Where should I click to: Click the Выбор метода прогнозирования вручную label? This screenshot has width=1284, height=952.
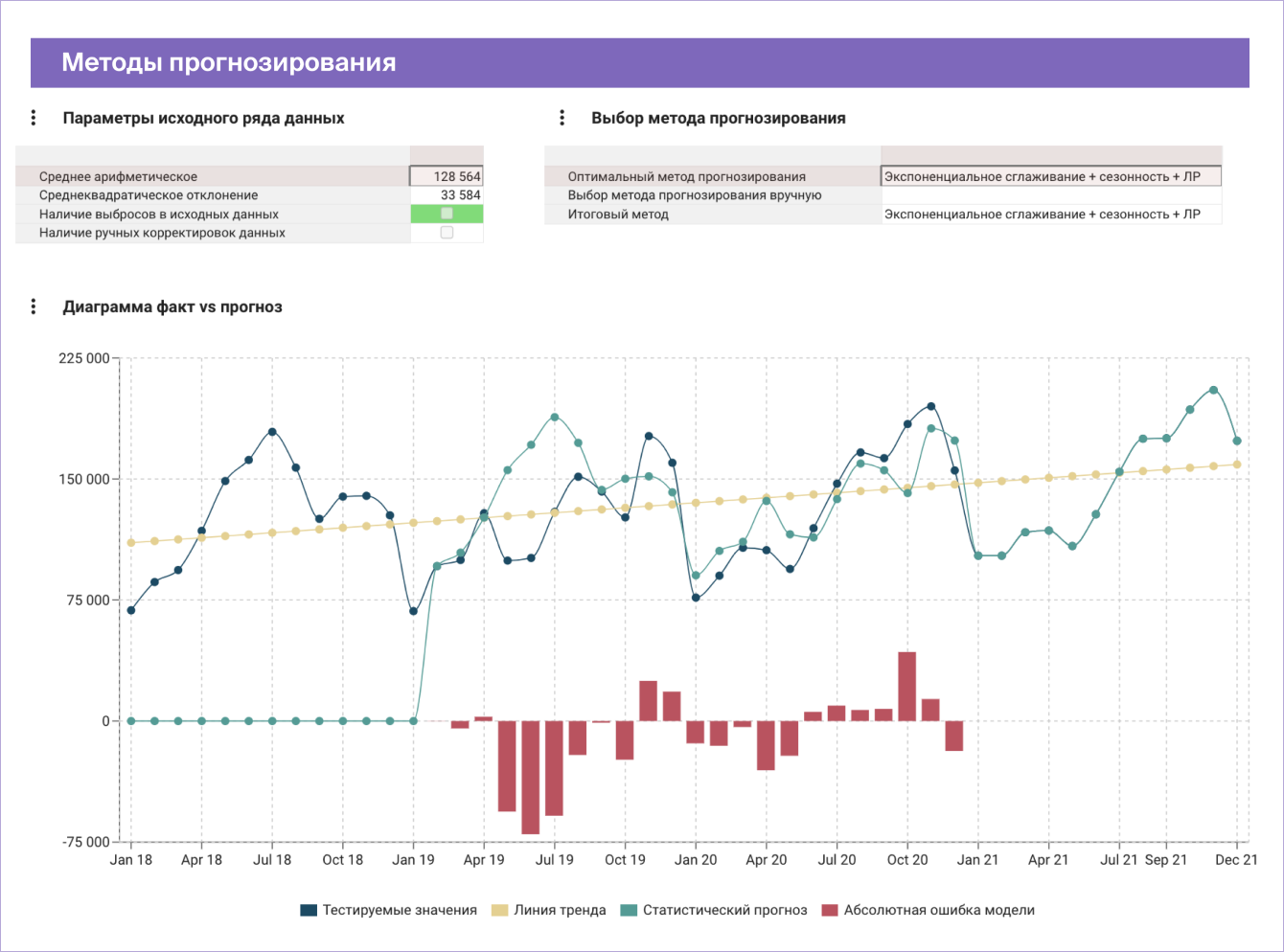pos(695,195)
